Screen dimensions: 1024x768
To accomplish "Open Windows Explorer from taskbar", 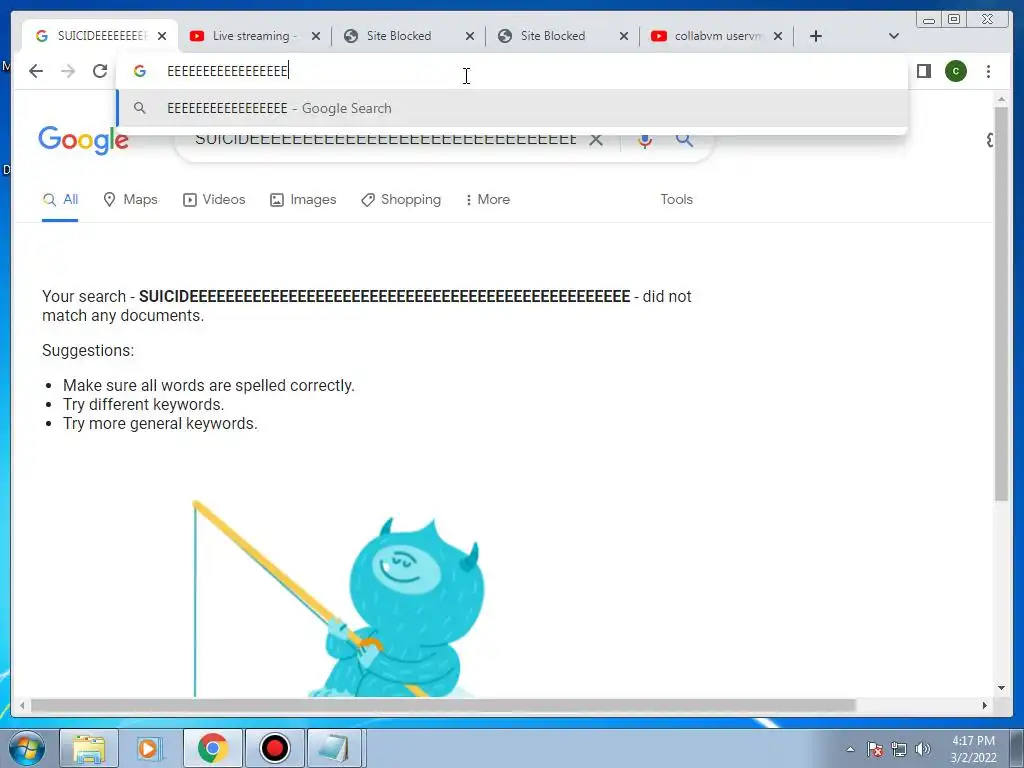I will click(x=89, y=748).
